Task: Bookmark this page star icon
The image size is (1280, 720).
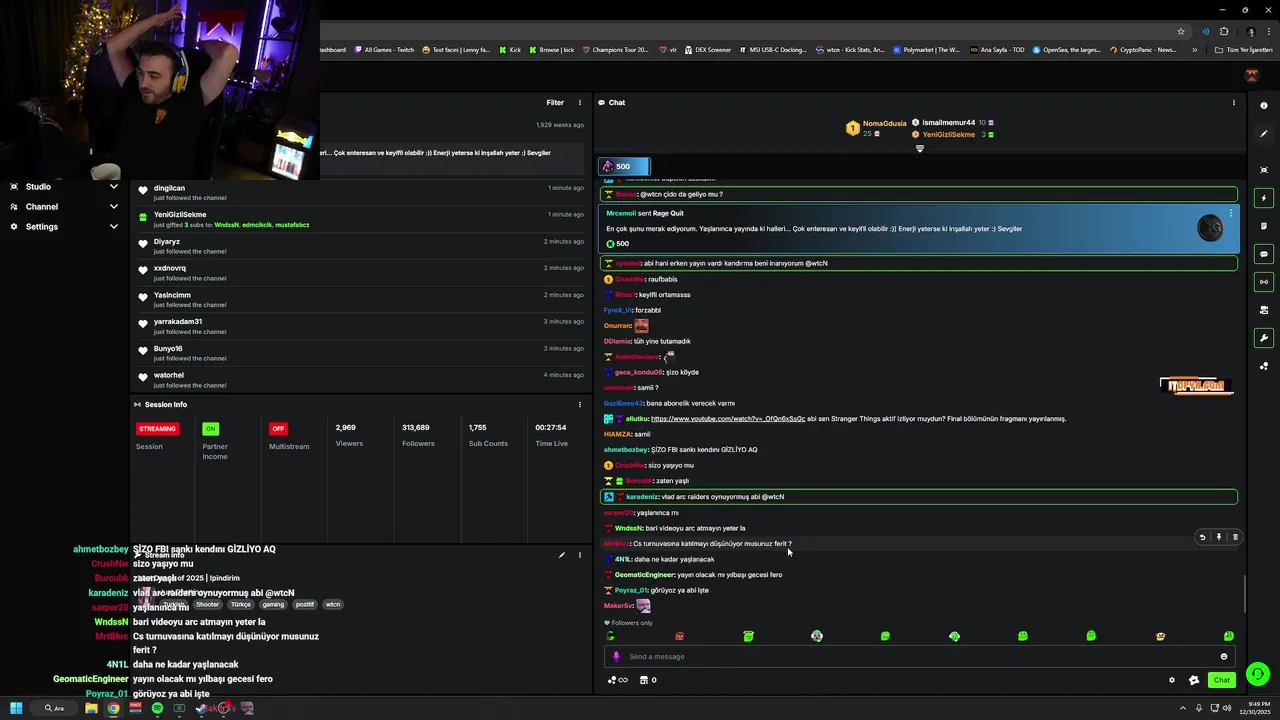Action: [1181, 31]
